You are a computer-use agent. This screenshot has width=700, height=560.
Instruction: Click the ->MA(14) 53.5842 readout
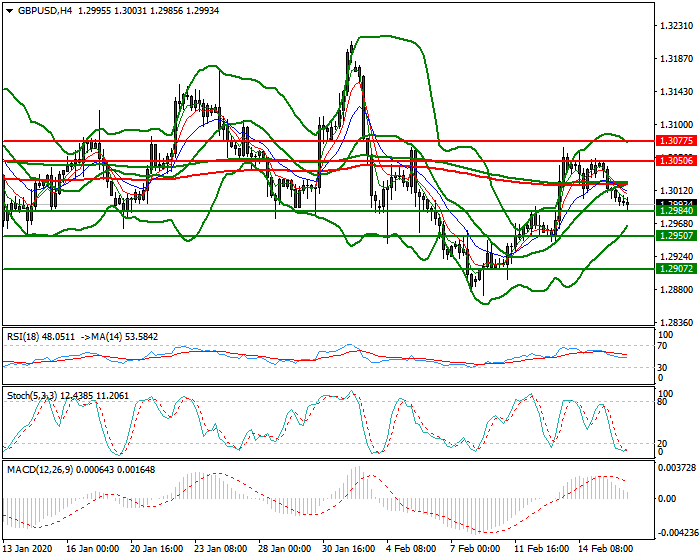coord(119,337)
